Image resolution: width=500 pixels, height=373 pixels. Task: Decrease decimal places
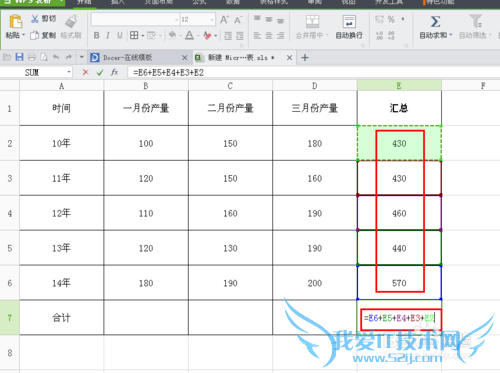(x=391, y=35)
